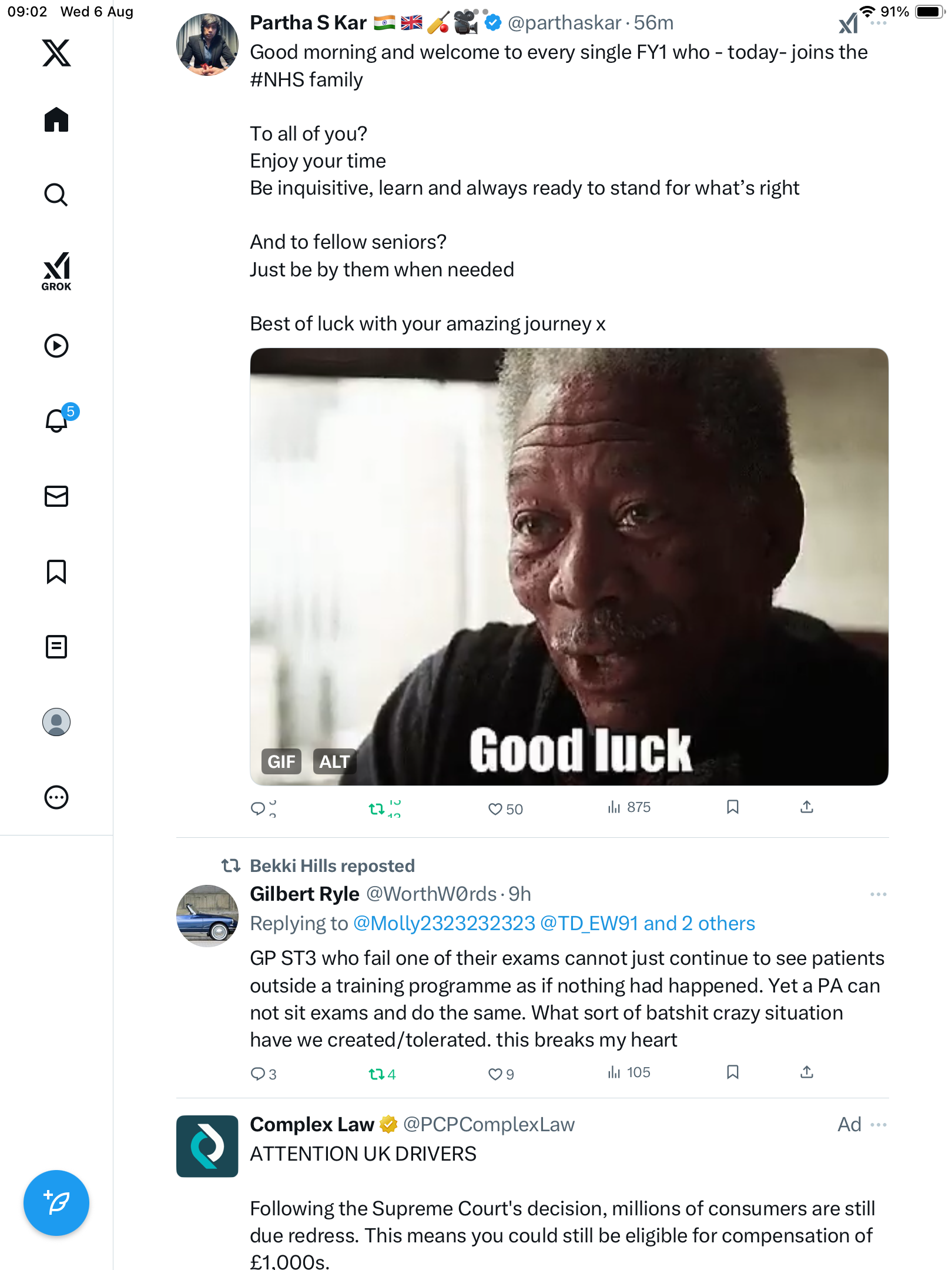Open the Grok tab in sidebar
The image size is (952, 1270).
click(56, 271)
